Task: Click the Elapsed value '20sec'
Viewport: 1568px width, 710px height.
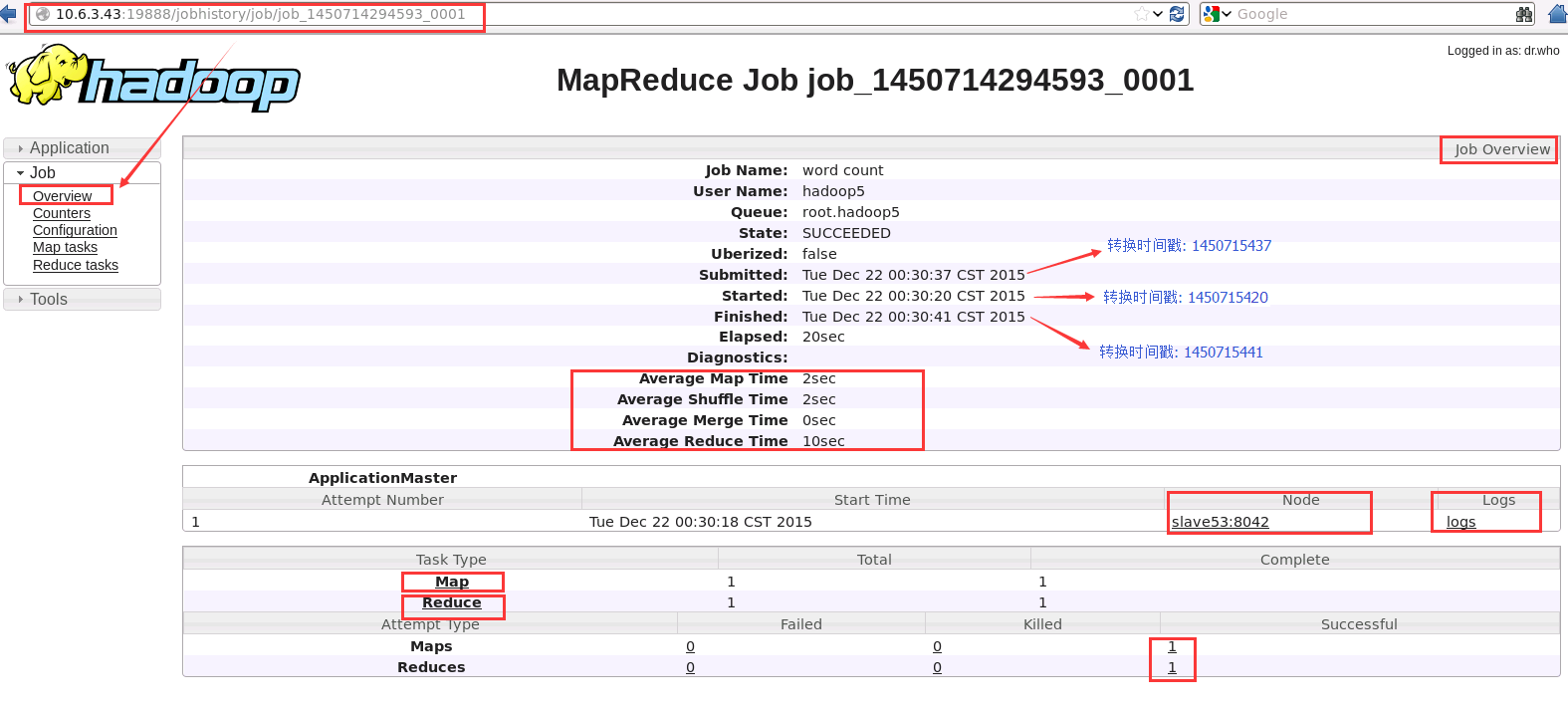Action: coord(824,337)
